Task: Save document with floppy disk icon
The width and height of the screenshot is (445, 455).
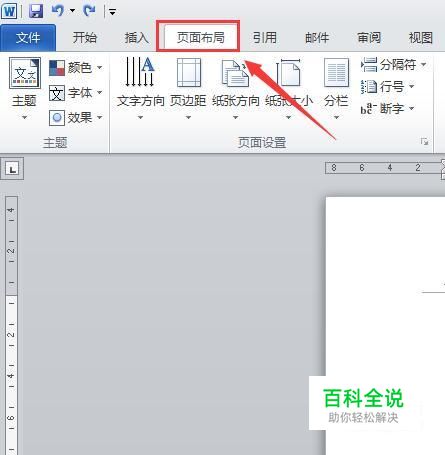Action: (36, 11)
